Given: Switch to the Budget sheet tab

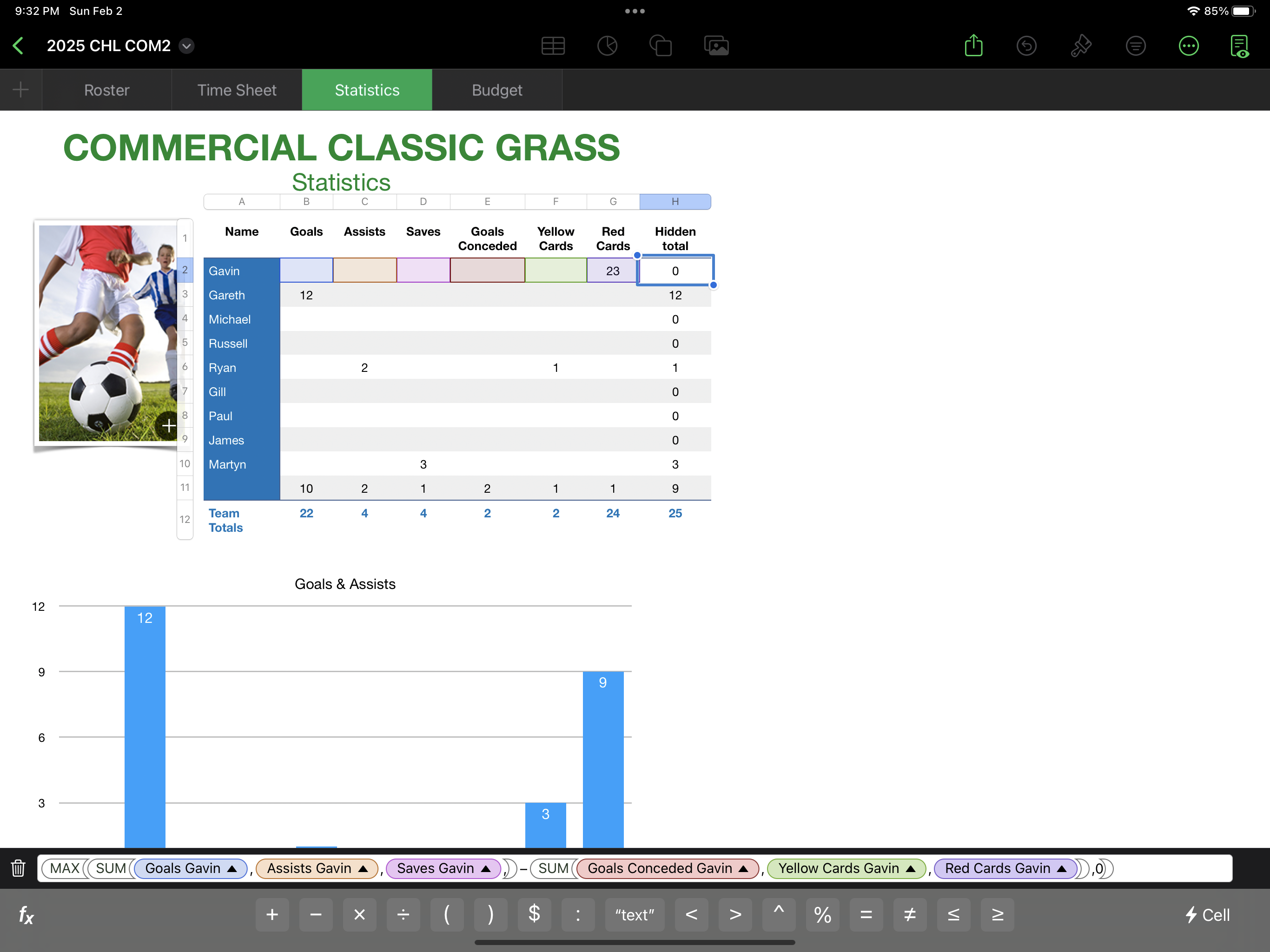Looking at the screenshot, I should [x=496, y=90].
